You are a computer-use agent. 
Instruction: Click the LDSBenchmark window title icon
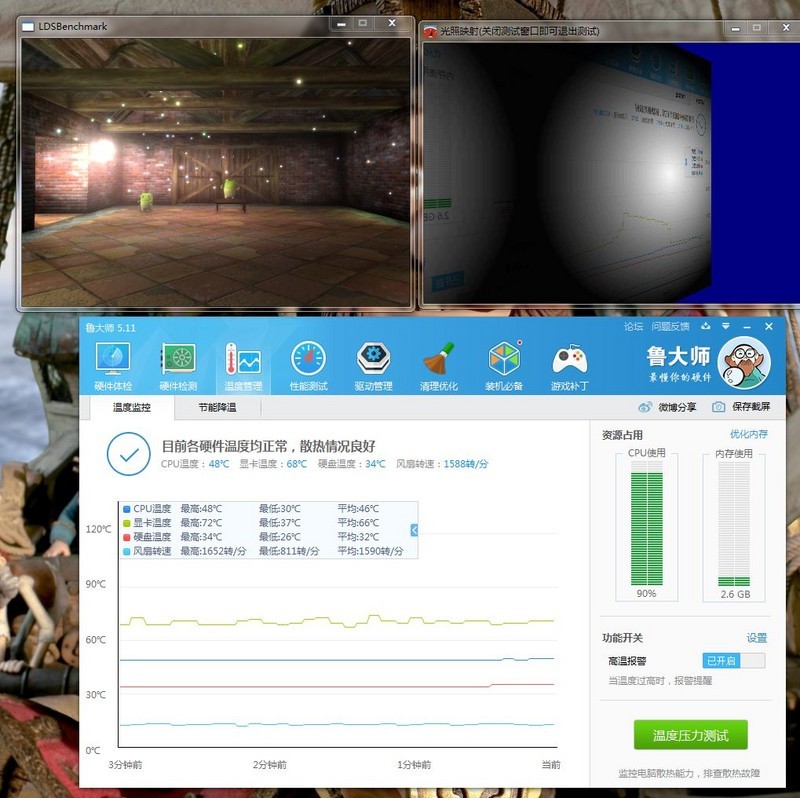28,27
